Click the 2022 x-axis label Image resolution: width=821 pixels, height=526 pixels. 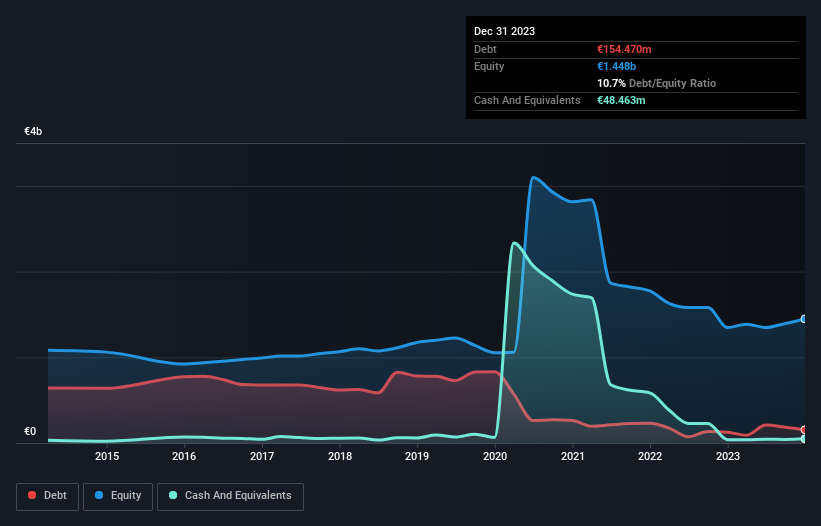(x=650, y=456)
